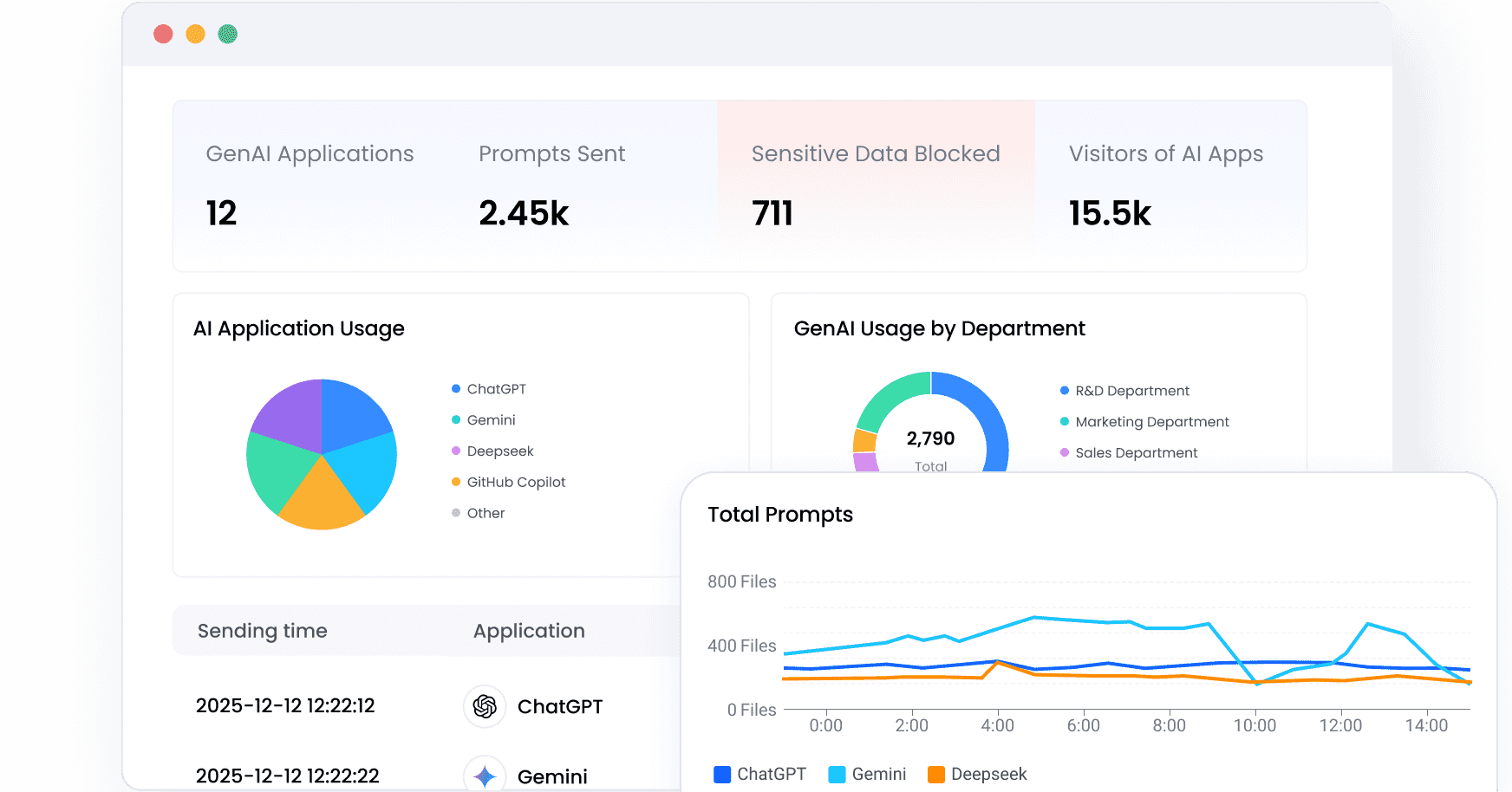Select the row with timestamp 2025-12-12 12:22:12
The height and width of the screenshot is (792, 1512).
pos(427,706)
